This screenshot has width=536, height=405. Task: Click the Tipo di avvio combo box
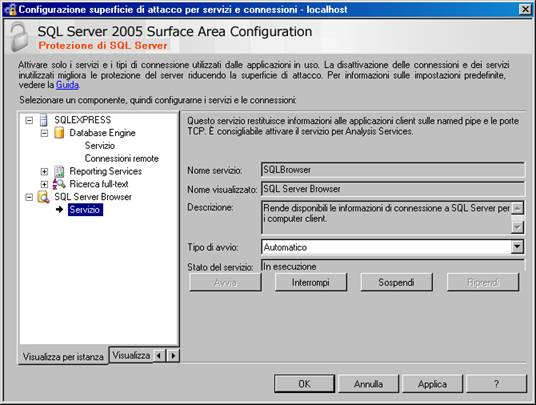click(392, 247)
